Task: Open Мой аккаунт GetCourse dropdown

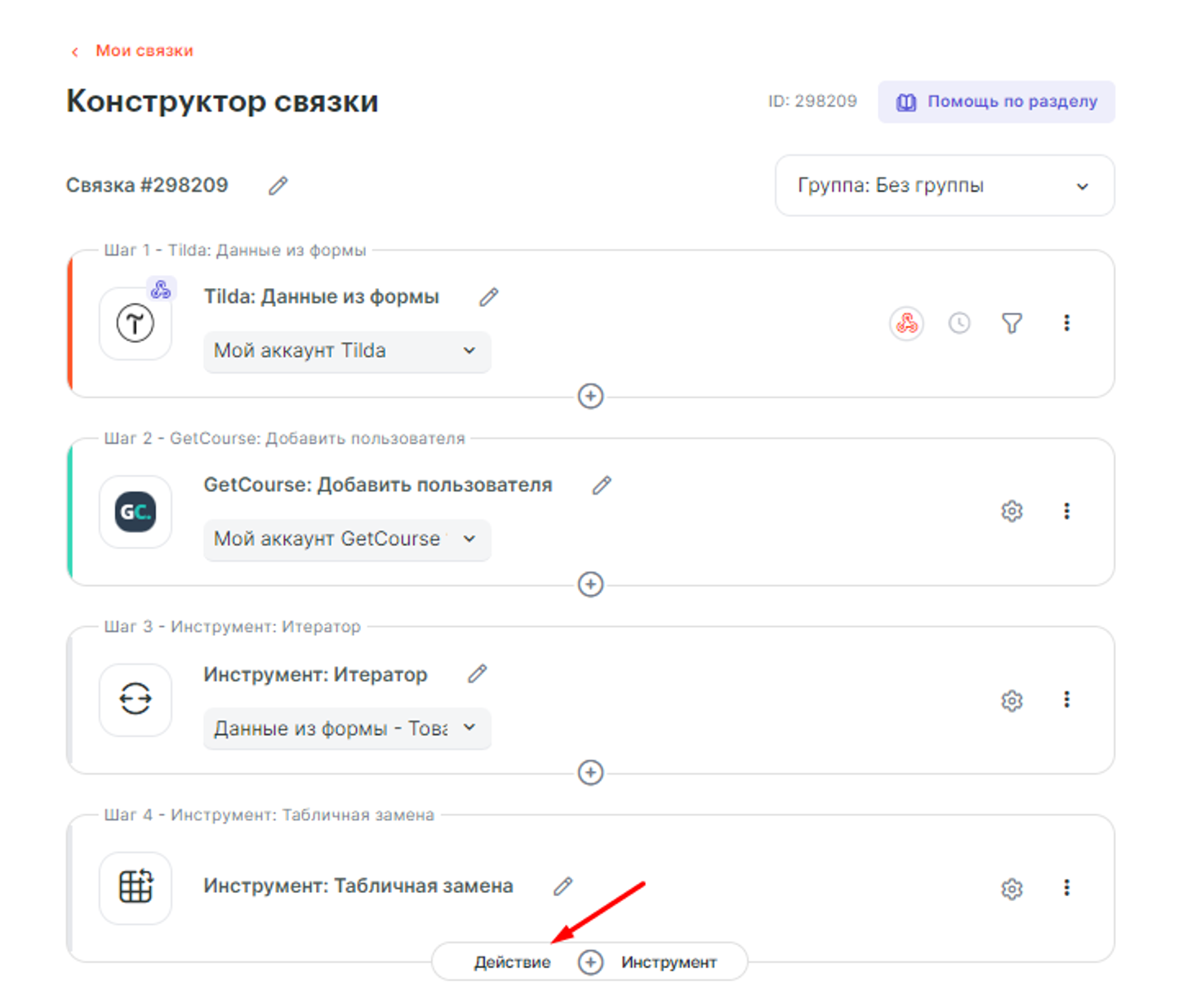Action: (346, 540)
